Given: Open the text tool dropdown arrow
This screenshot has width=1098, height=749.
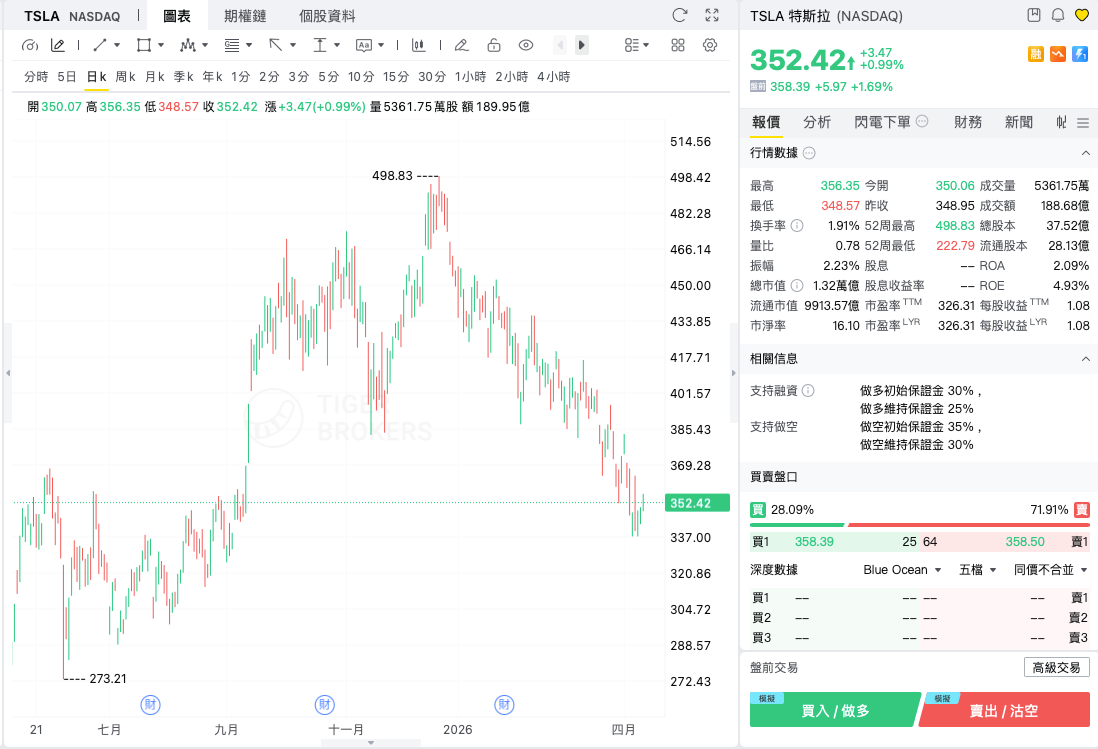Looking at the screenshot, I should tap(381, 46).
